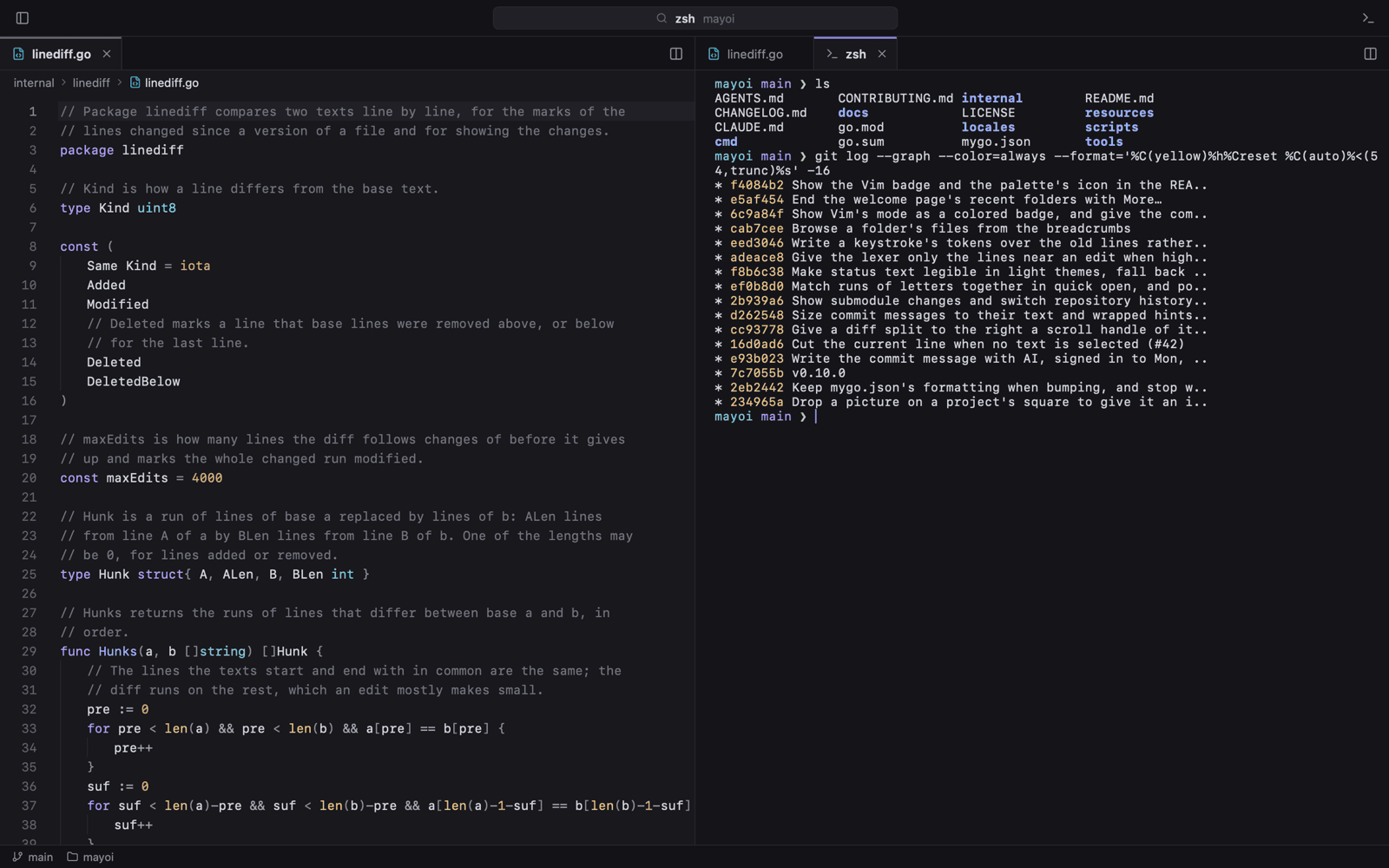Click commit hash 234965a in terminal
1389x868 pixels.
coord(757,402)
